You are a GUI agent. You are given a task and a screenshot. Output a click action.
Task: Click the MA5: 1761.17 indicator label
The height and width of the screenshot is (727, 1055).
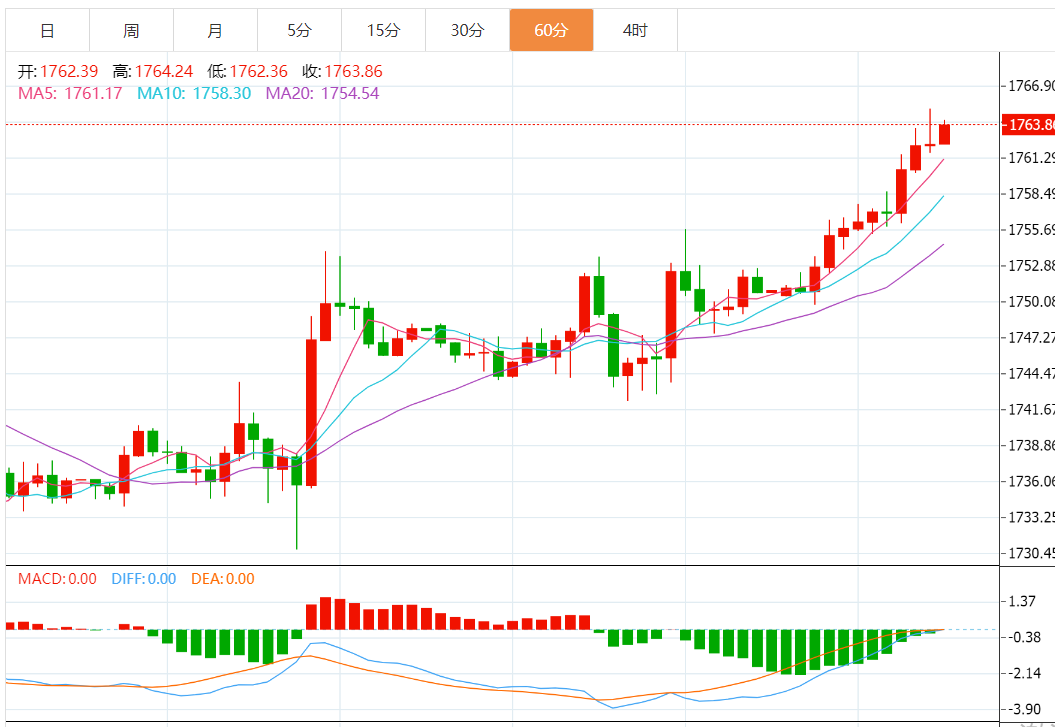(x=70, y=93)
